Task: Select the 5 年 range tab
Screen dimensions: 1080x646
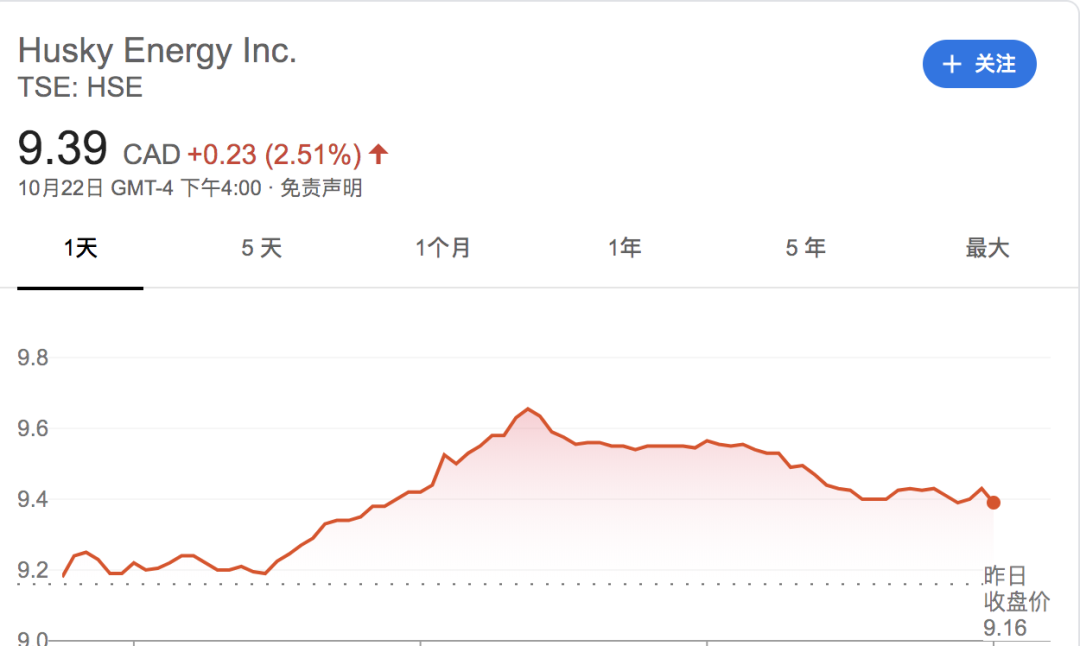Action: (806, 248)
